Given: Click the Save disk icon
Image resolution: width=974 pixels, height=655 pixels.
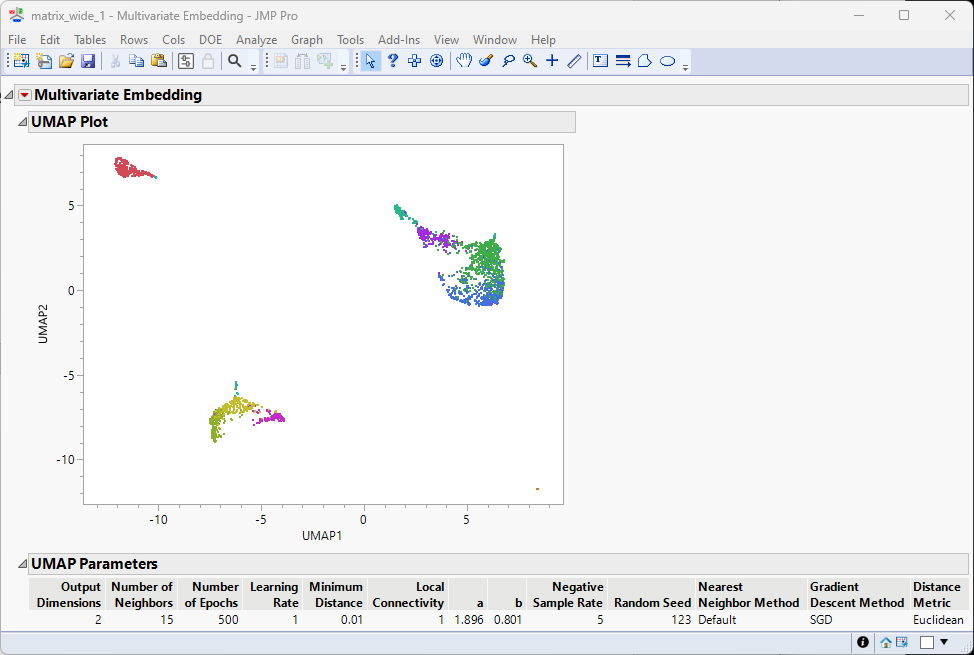Looking at the screenshot, I should [88, 61].
